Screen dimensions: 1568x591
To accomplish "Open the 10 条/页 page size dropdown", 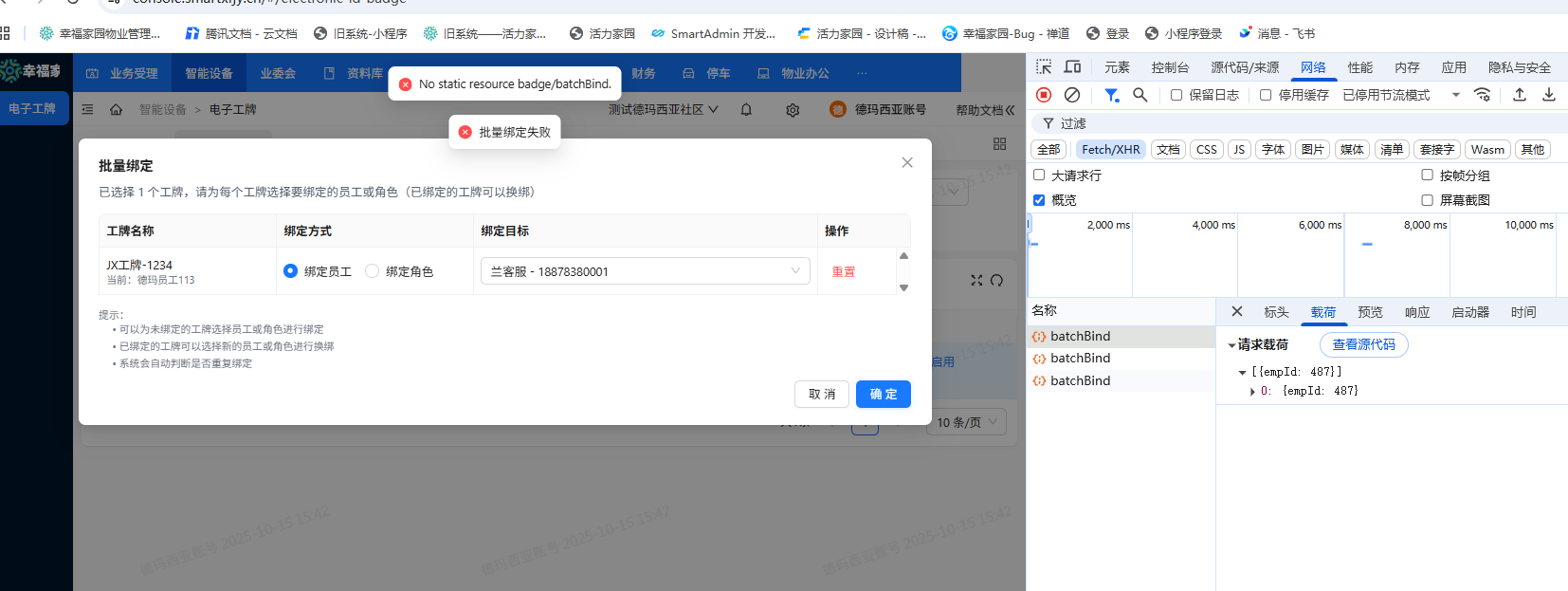I will pos(966,422).
